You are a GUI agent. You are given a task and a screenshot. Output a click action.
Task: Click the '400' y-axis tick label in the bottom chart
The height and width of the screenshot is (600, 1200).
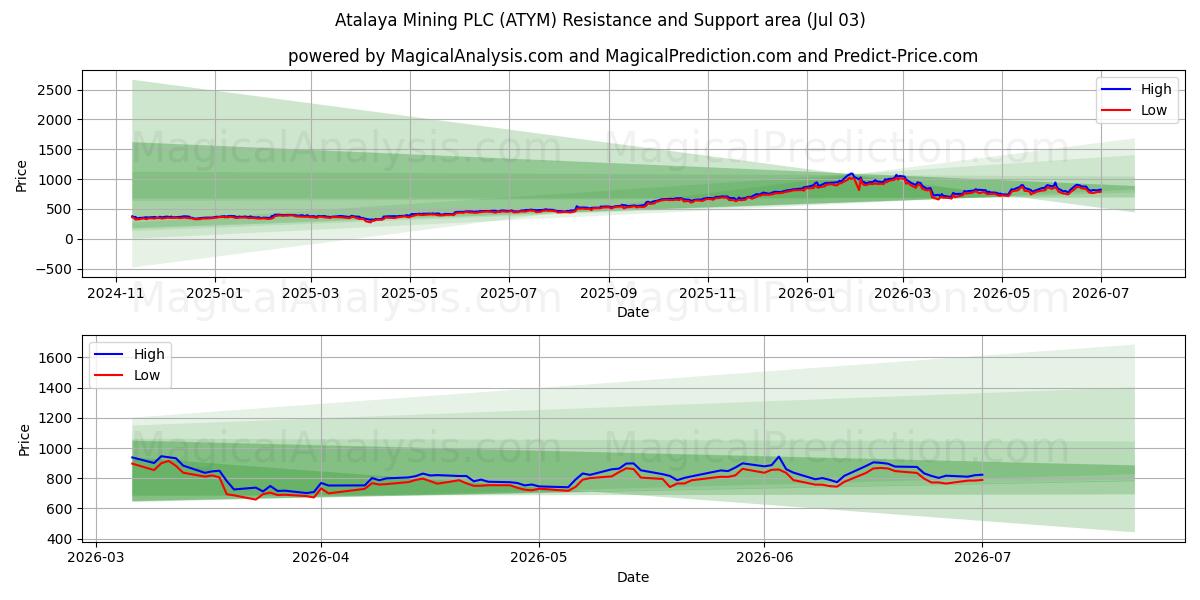pyautogui.click(x=60, y=539)
